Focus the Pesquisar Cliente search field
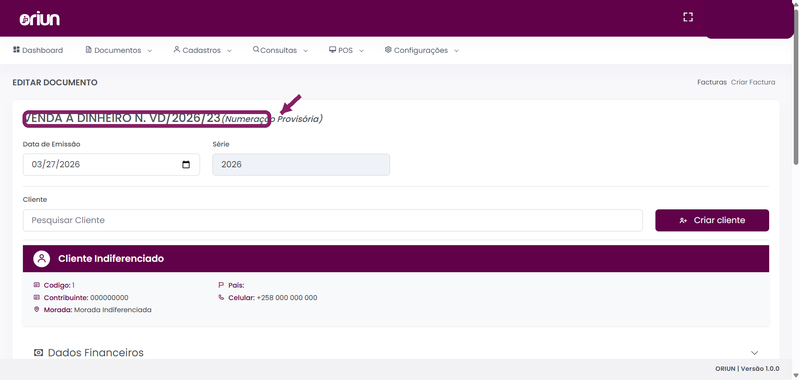 333,220
